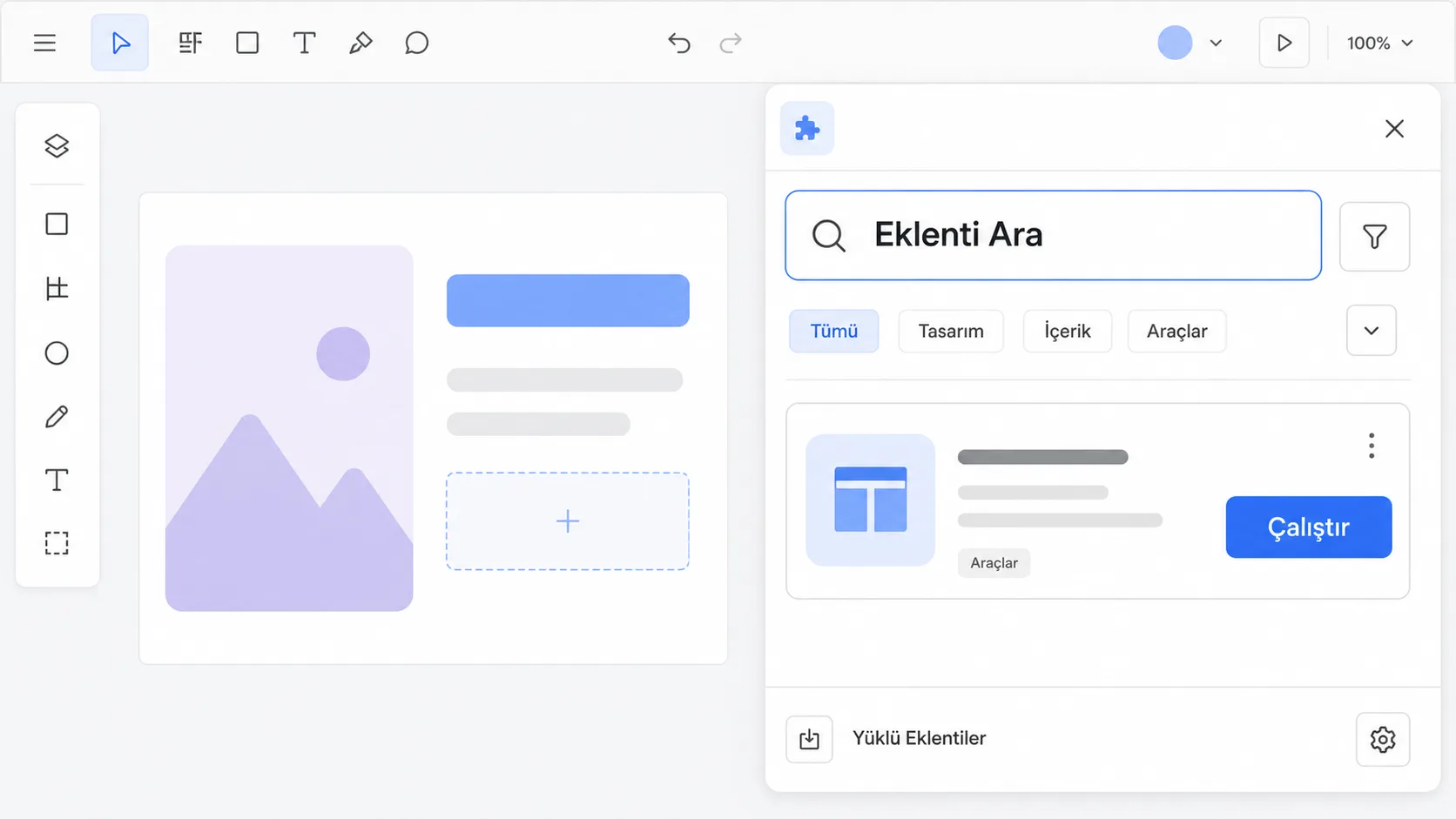This screenshot has height=819, width=1456.
Task: Switch to the Tasarım category tab
Action: (x=951, y=331)
